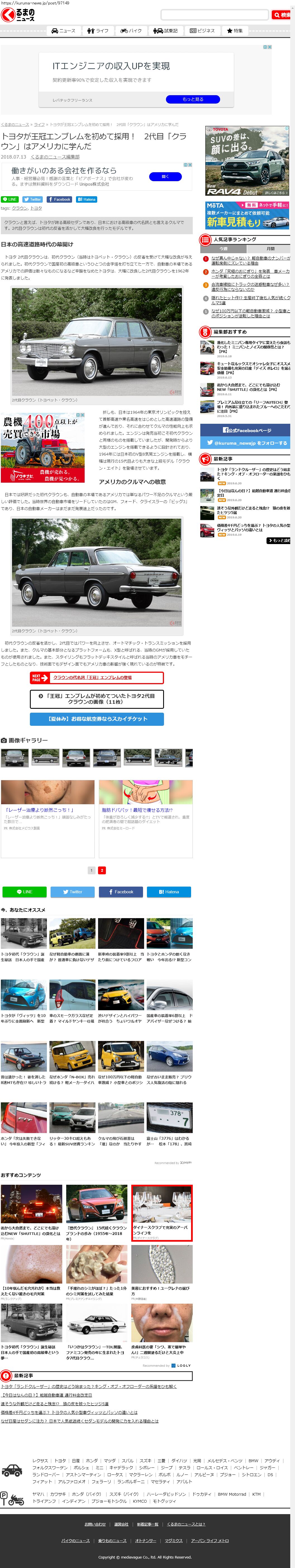Switch ranking to 今週 tab

pos(223,249)
